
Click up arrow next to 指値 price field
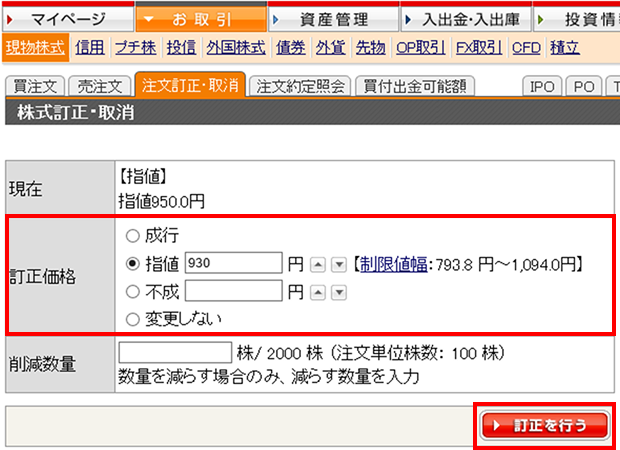318,266
